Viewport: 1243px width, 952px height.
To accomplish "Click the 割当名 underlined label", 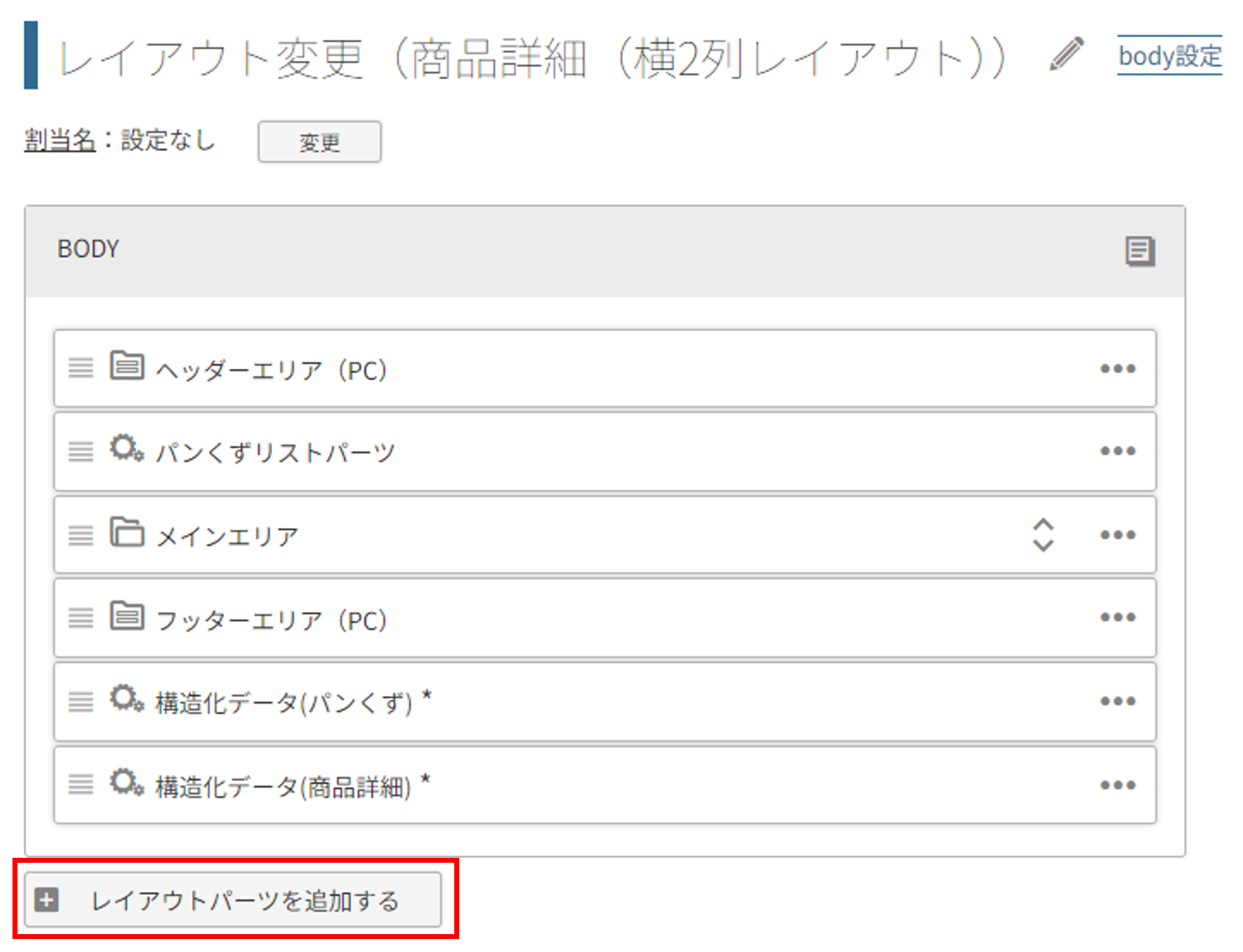I will click(59, 141).
